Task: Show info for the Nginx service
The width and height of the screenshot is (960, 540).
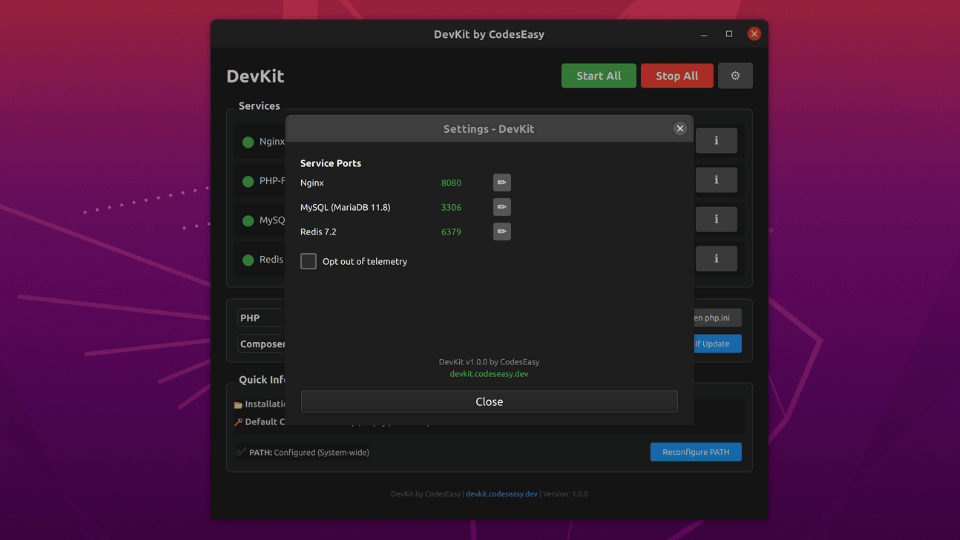Action: pos(716,141)
